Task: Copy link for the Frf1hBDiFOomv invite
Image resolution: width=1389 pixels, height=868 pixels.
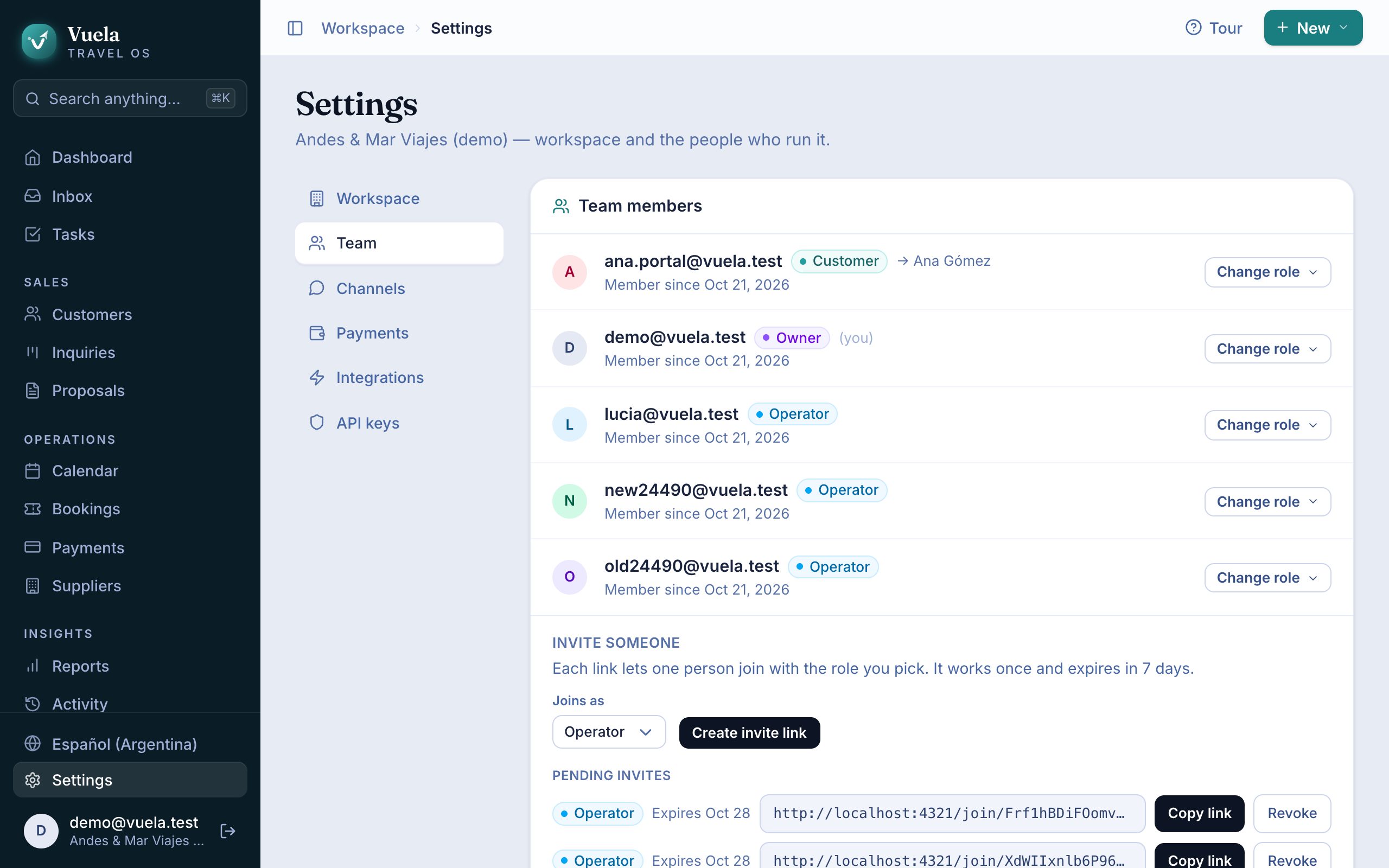Action: 1200,813
